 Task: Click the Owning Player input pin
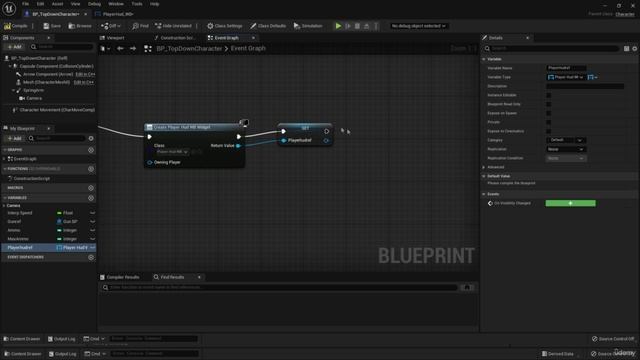[x=150, y=162]
